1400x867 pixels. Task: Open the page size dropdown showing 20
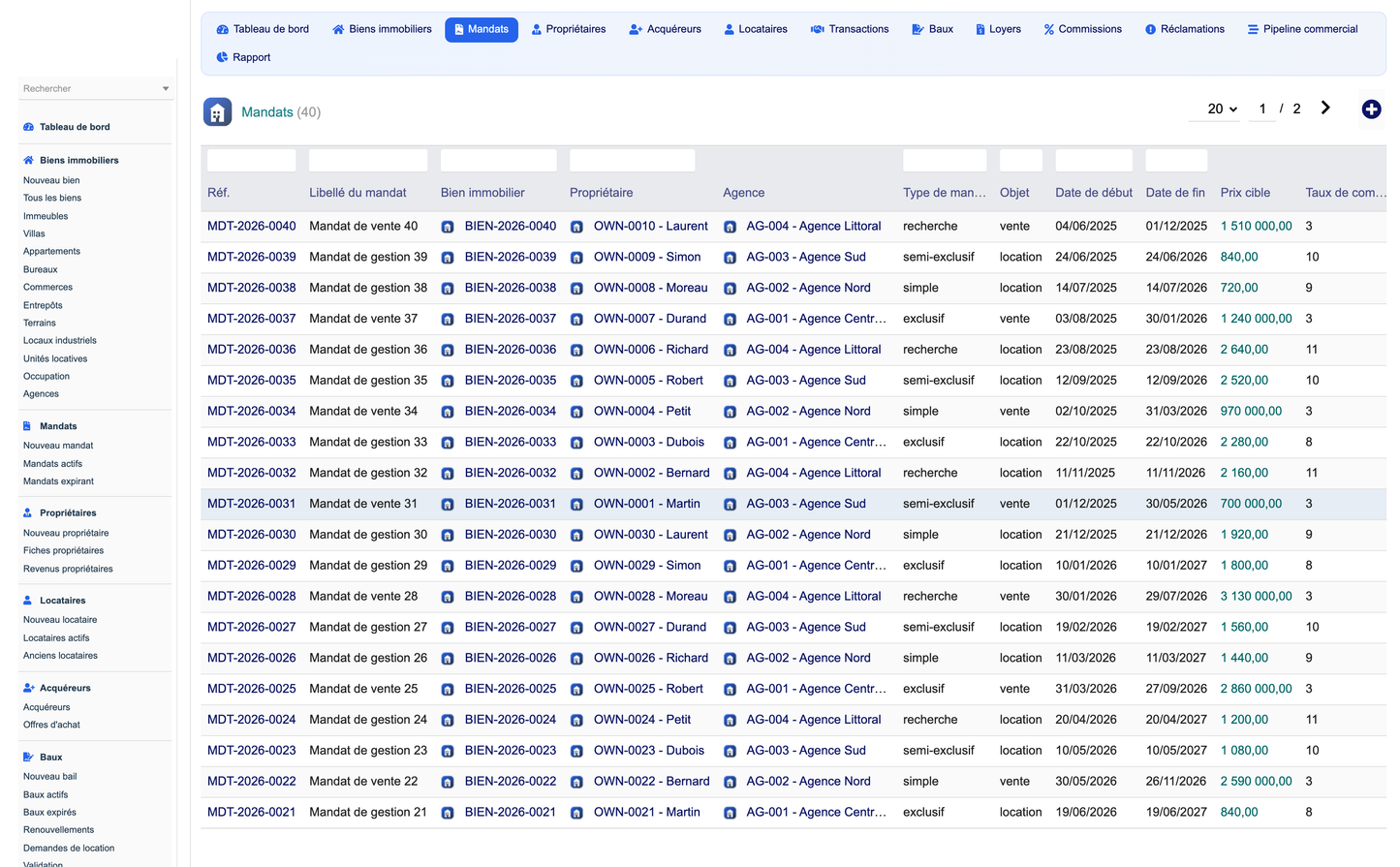(x=1222, y=108)
